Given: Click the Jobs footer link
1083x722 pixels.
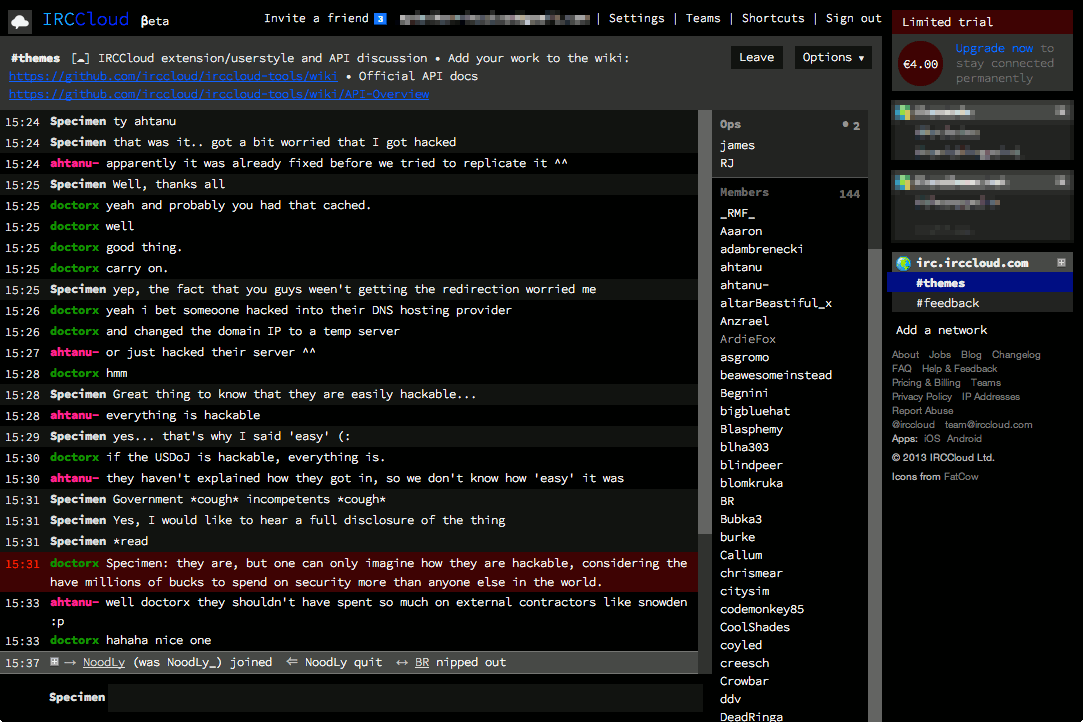Looking at the screenshot, I should (x=939, y=354).
